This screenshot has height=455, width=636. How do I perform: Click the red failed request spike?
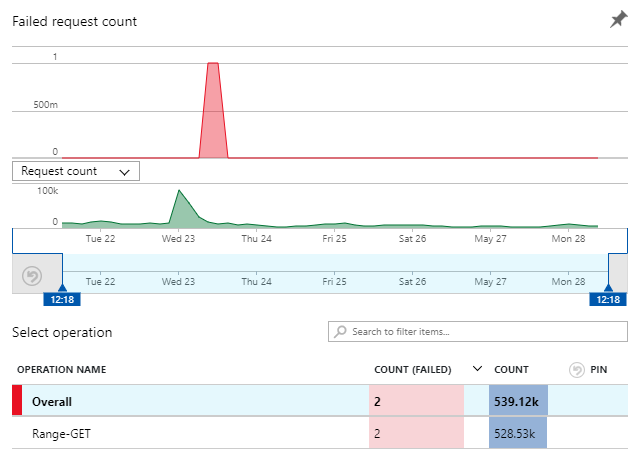[x=213, y=109]
